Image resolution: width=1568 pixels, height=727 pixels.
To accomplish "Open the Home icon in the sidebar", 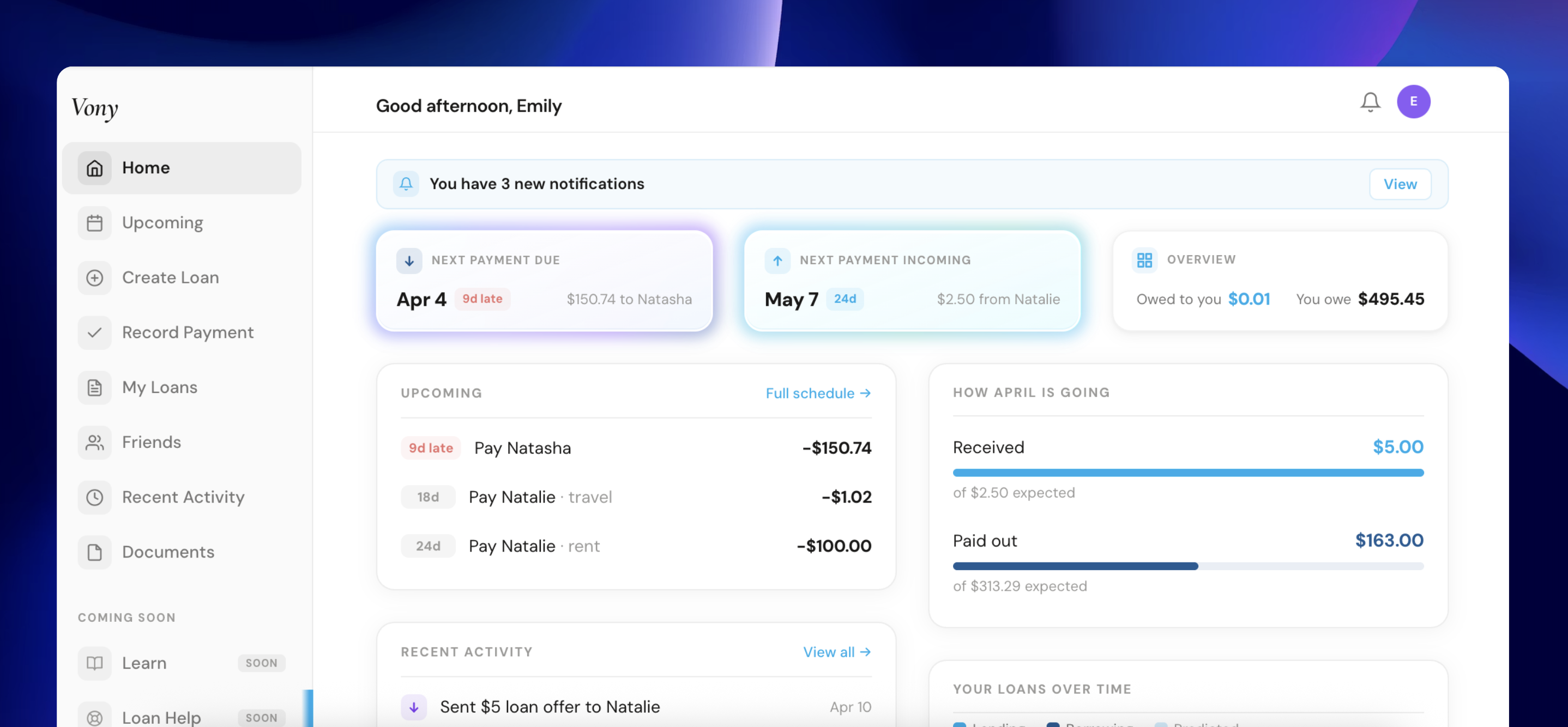I will point(95,168).
